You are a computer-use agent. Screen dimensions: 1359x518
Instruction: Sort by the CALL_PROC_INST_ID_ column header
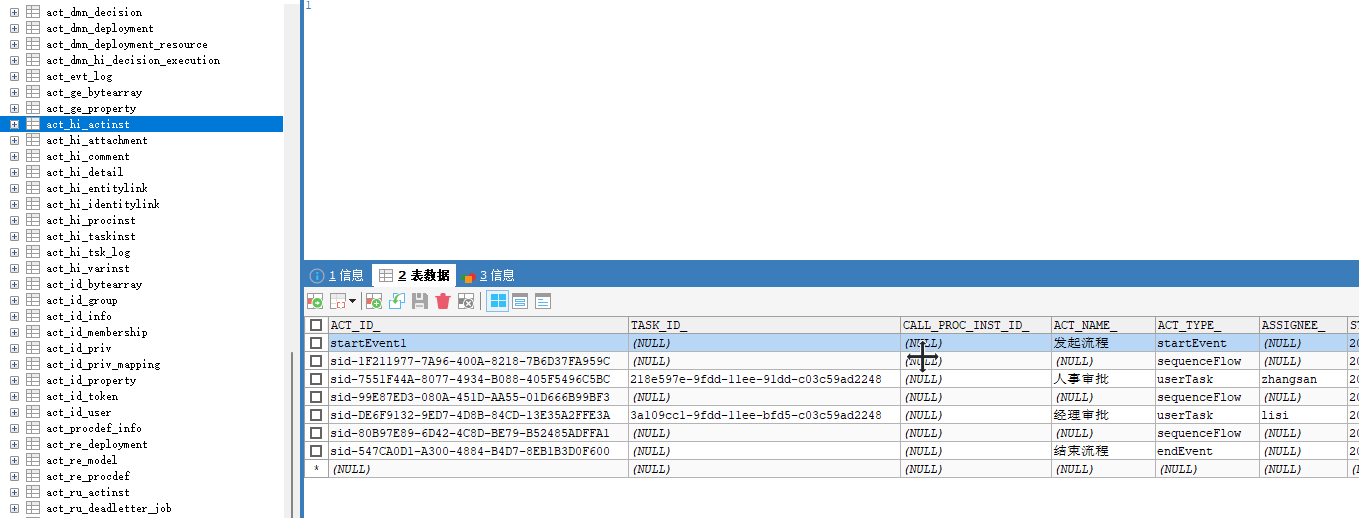pos(975,325)
